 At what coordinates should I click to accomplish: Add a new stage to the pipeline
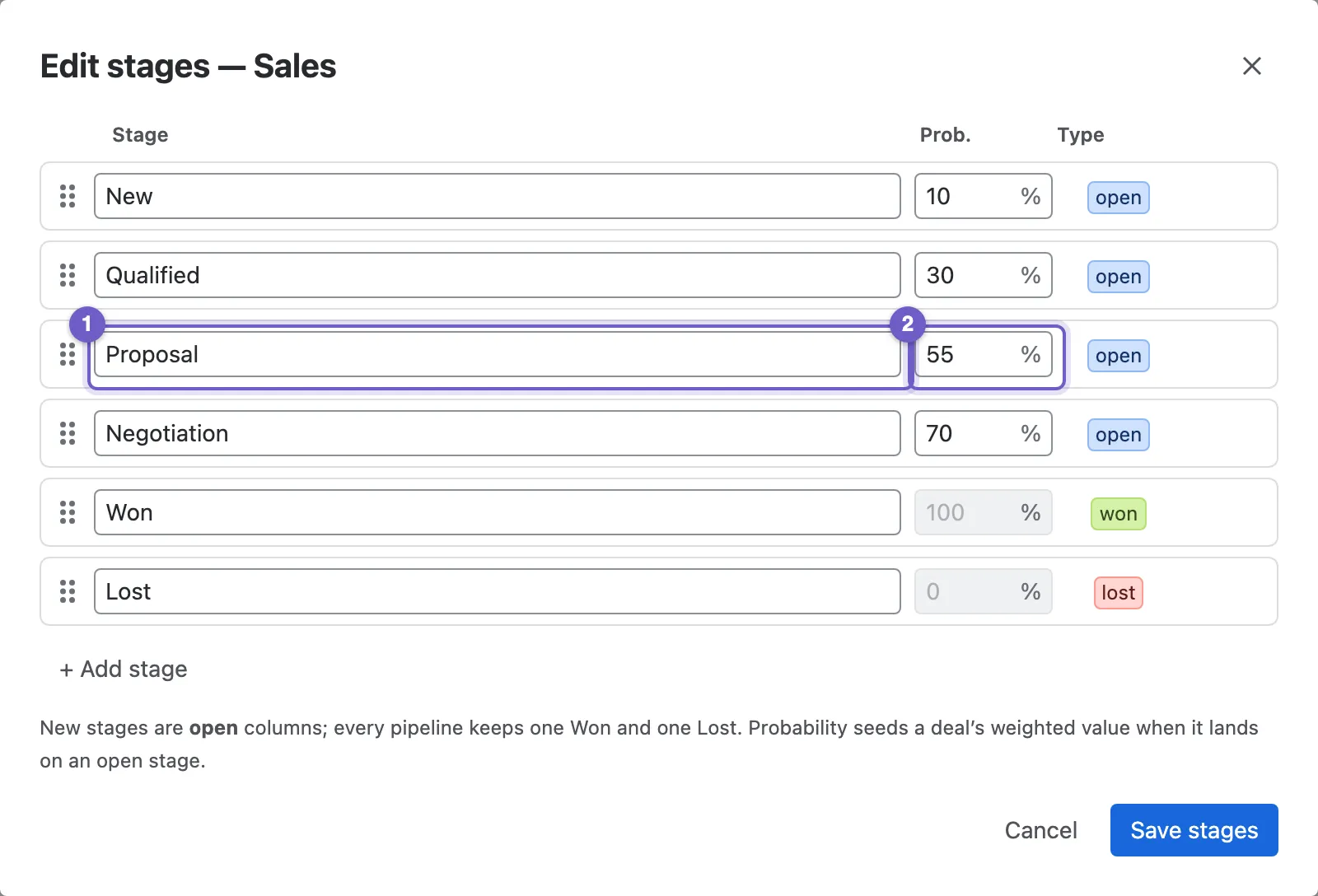tap(124, 669)
